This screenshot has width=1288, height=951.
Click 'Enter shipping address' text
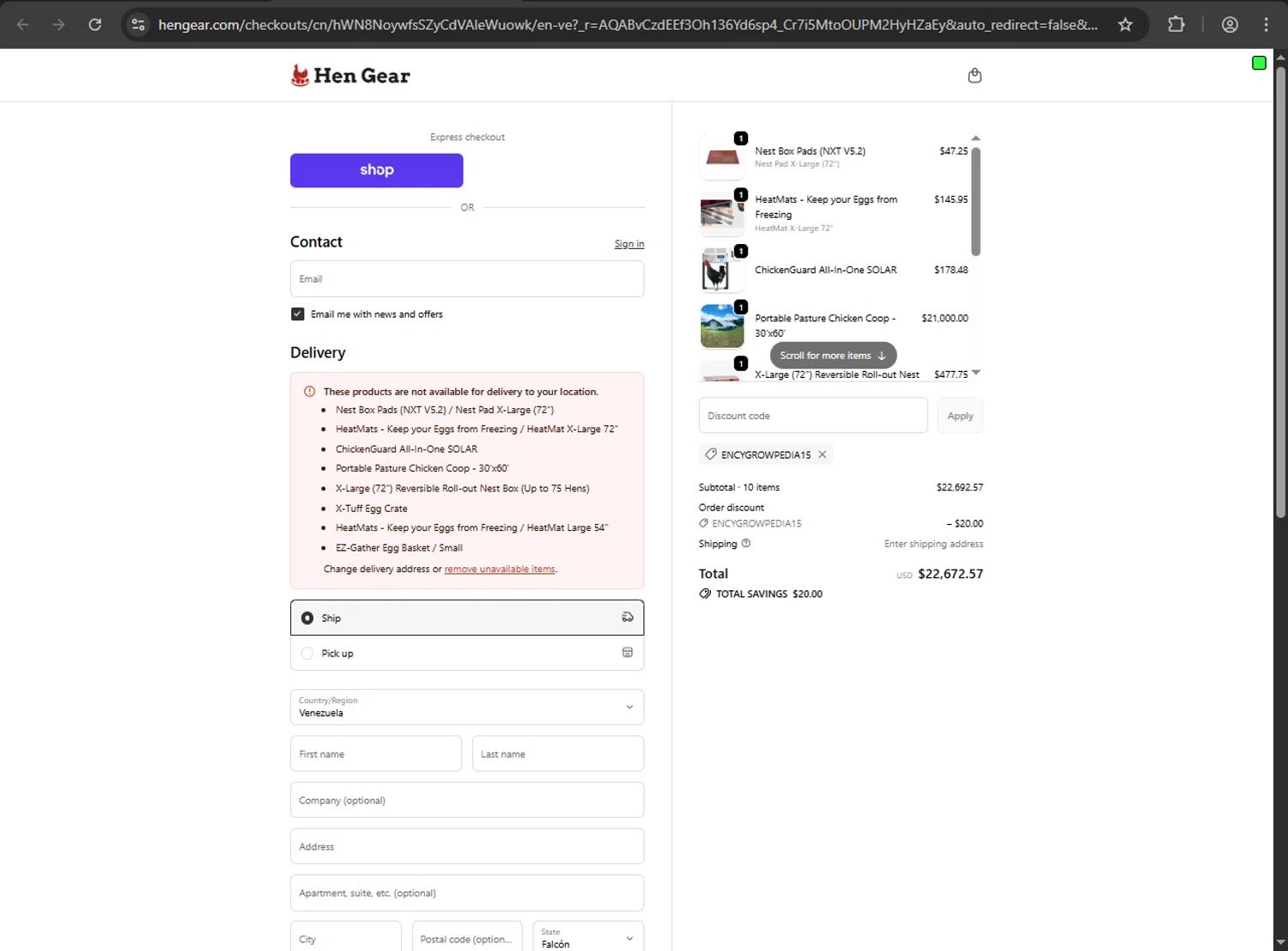coord(934,544)
